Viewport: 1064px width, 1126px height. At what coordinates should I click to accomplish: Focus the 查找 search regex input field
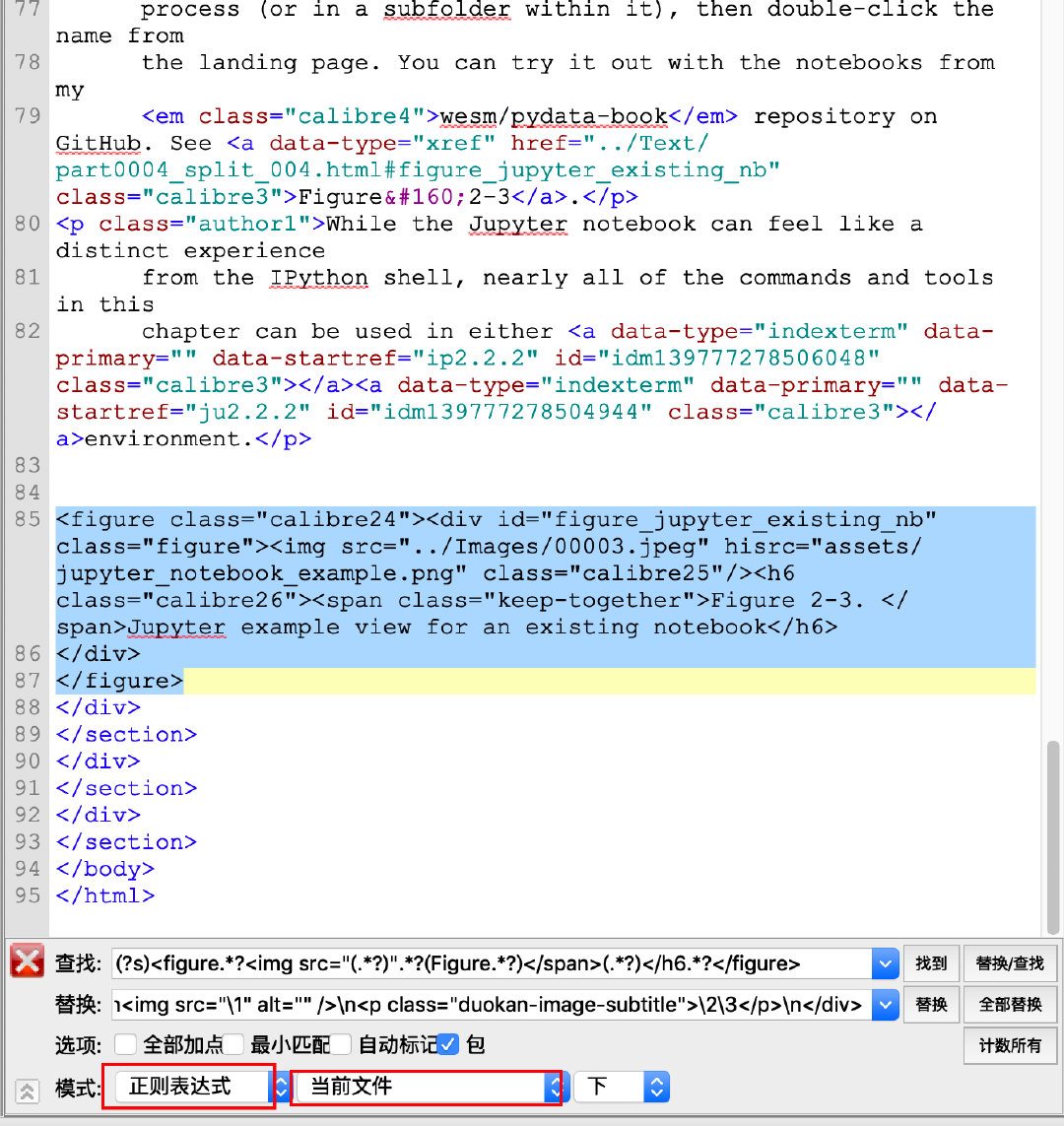[x=493, y=963]
